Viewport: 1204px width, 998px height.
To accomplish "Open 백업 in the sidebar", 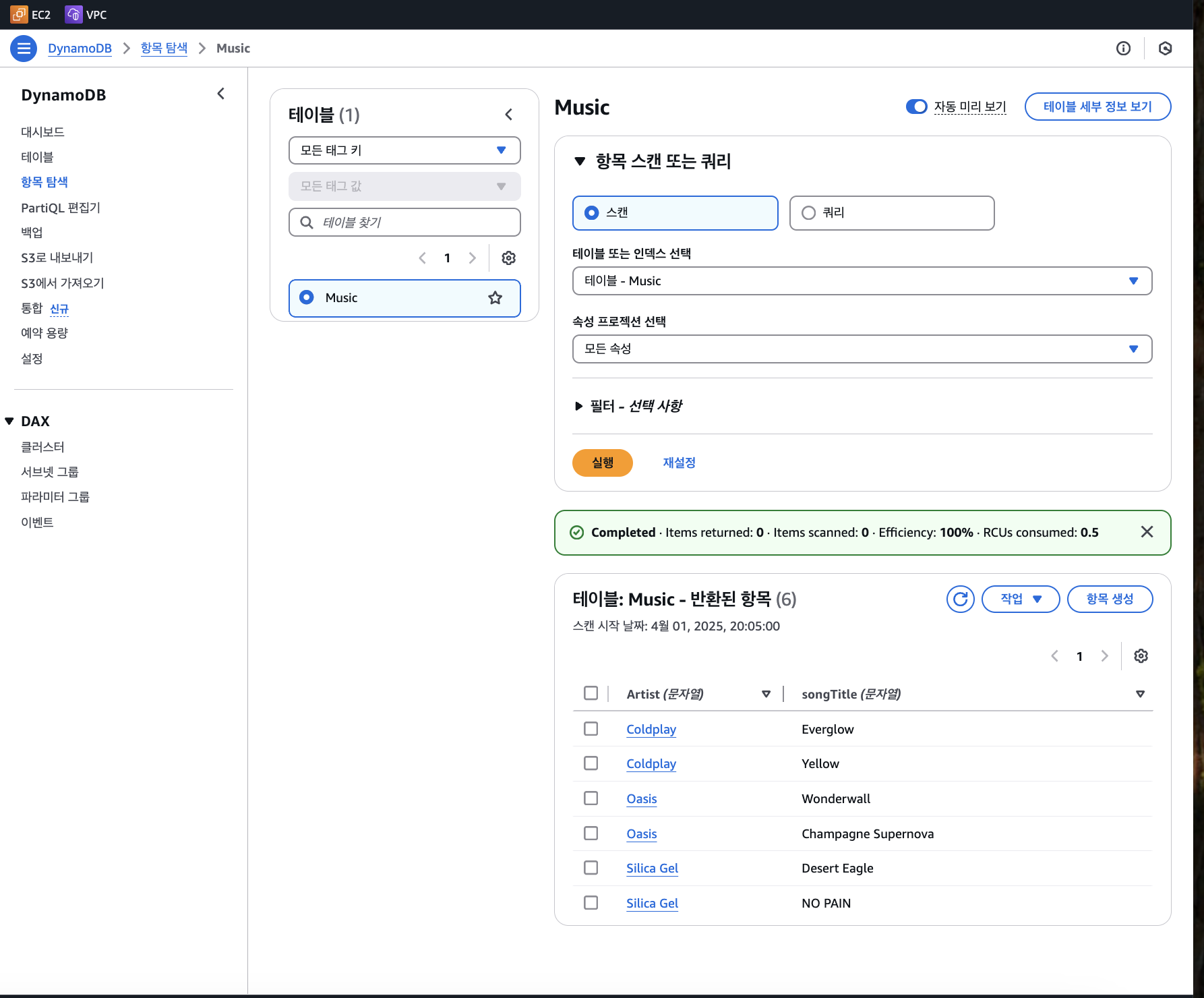I will (x=32, y=233).
